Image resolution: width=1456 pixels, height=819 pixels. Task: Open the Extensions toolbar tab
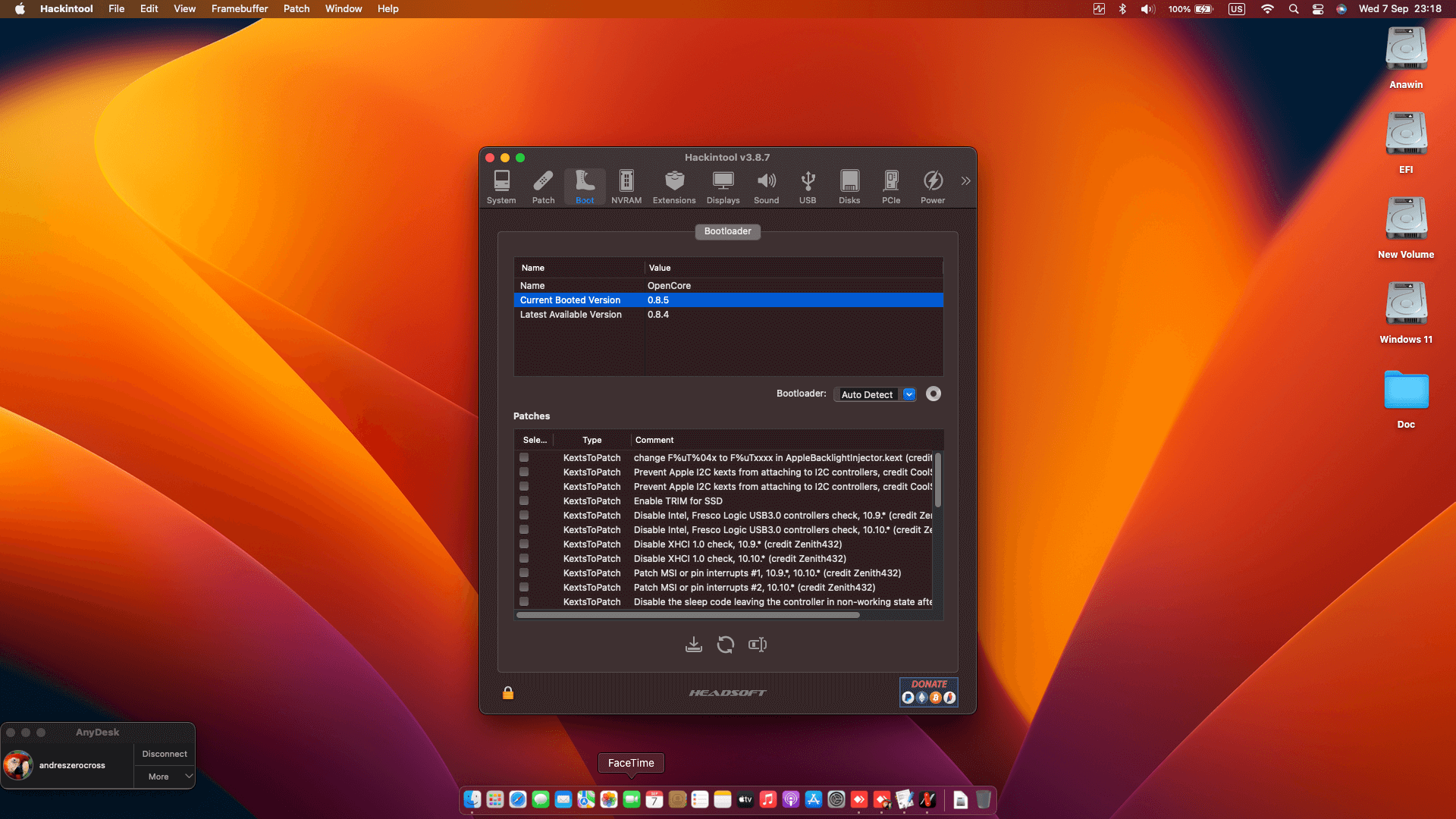(674, 187)
